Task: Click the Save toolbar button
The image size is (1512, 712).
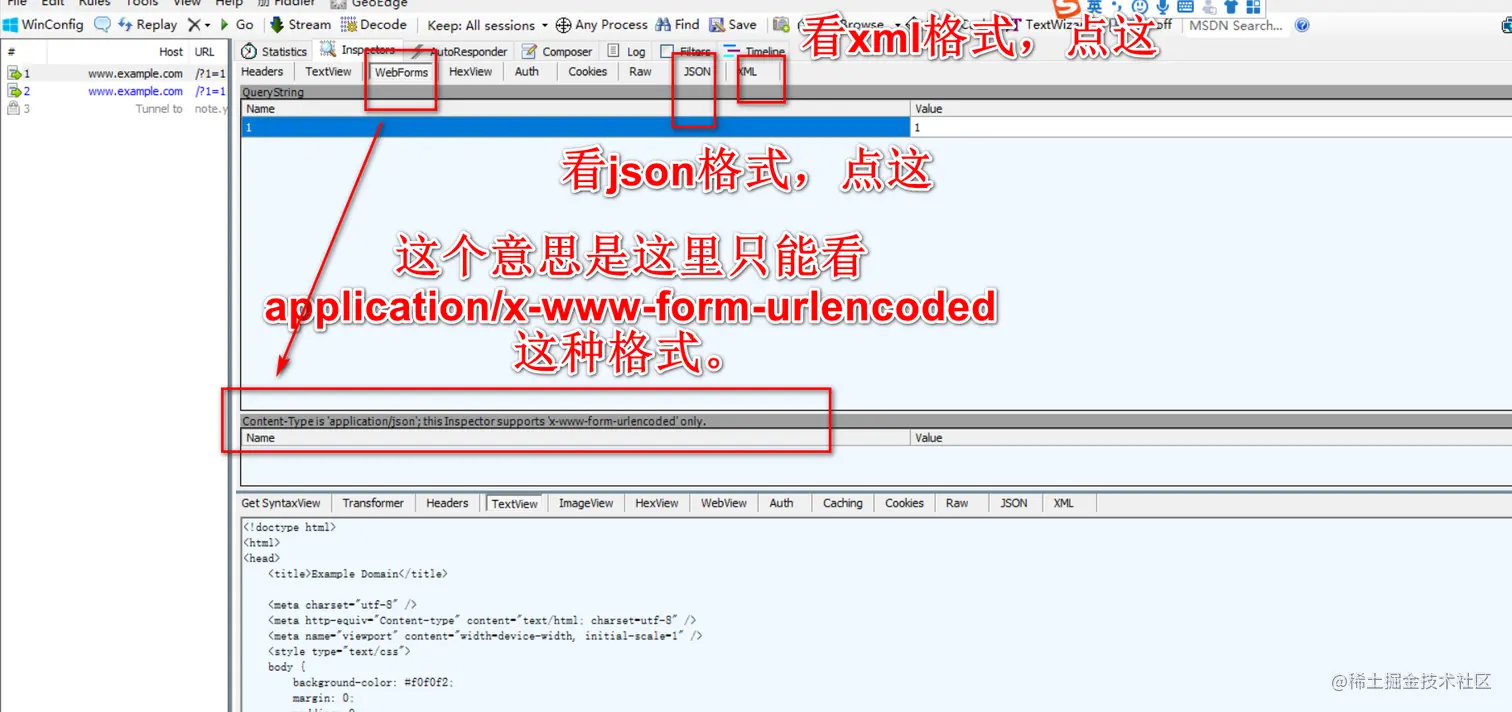Action: point(733,25)
